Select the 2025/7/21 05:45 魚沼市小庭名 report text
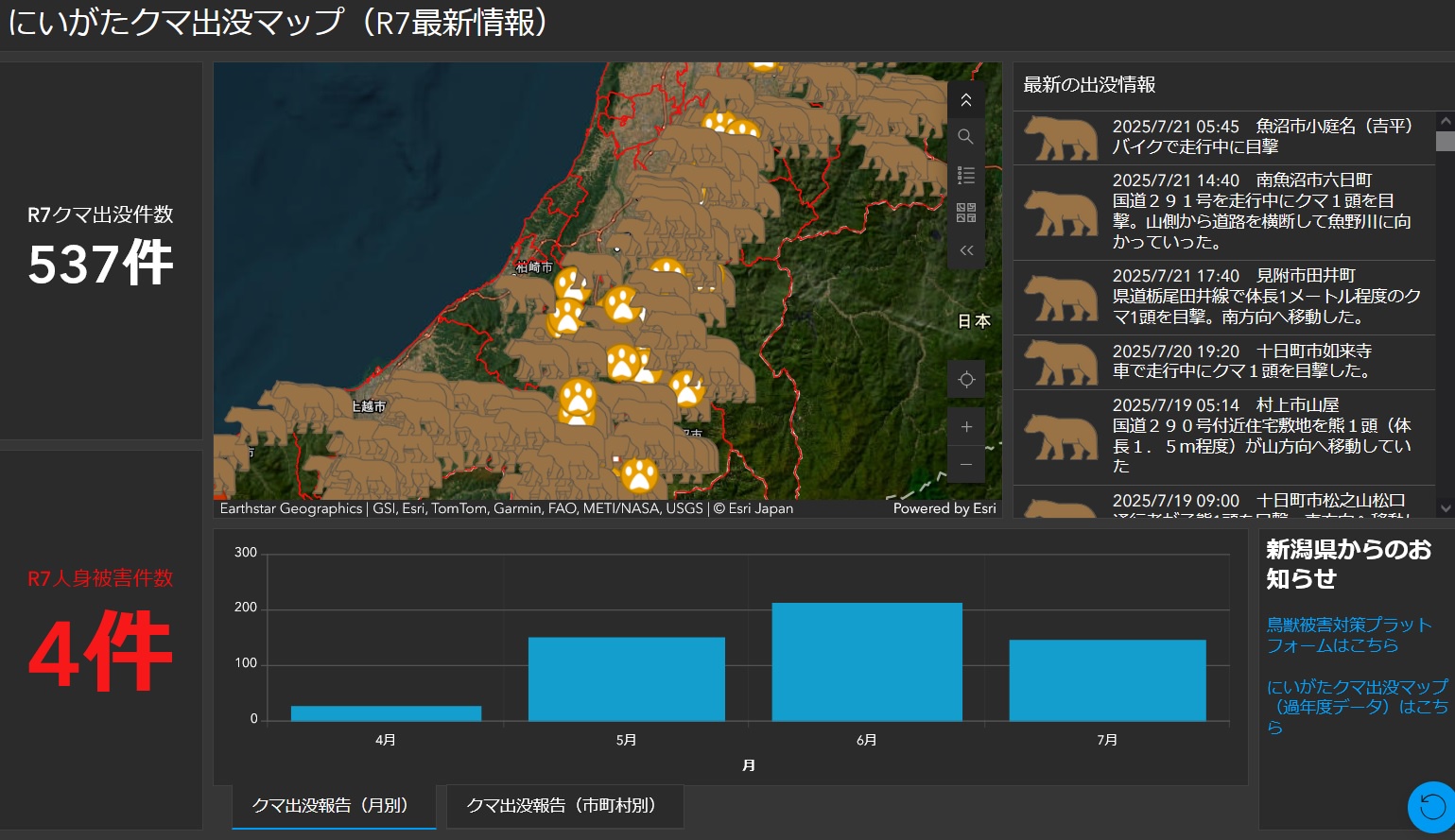The height and width of the screenshot is (840, 1455). [1263, 136]
